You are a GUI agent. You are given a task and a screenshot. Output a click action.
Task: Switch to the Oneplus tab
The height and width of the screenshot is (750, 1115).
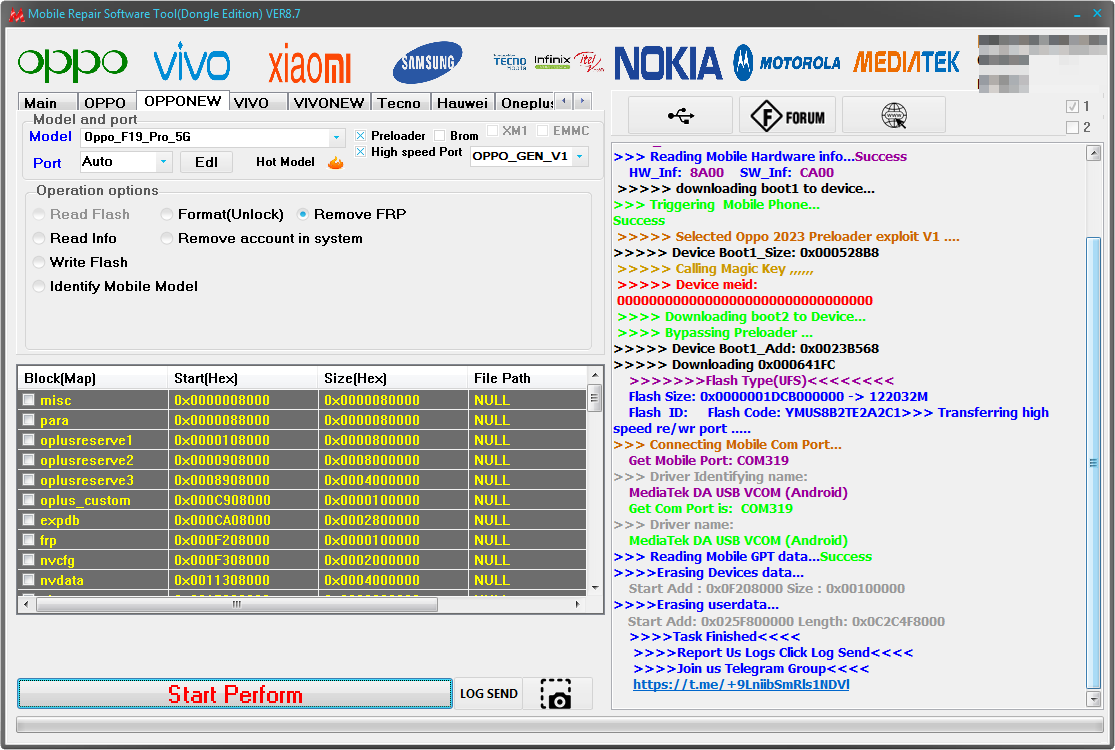526,103
